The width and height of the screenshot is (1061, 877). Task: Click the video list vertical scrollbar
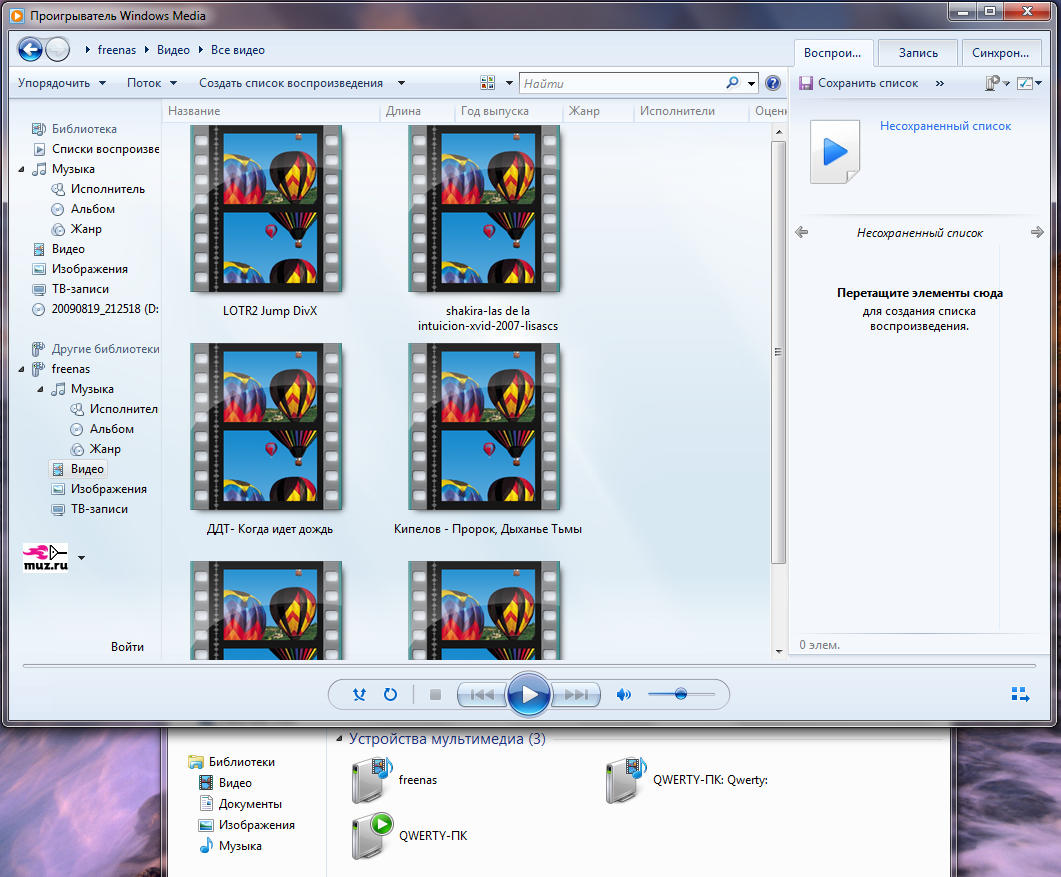[779, 352]
